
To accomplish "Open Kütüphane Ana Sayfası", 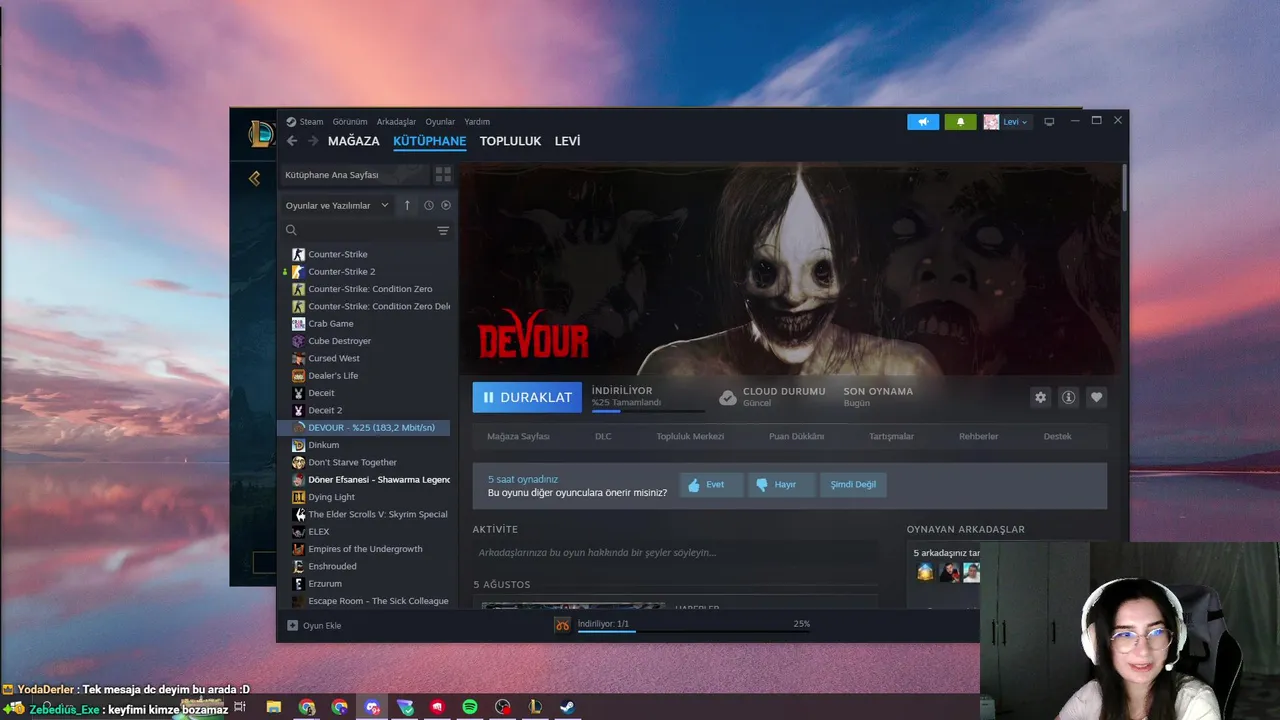I will [354, 175].
